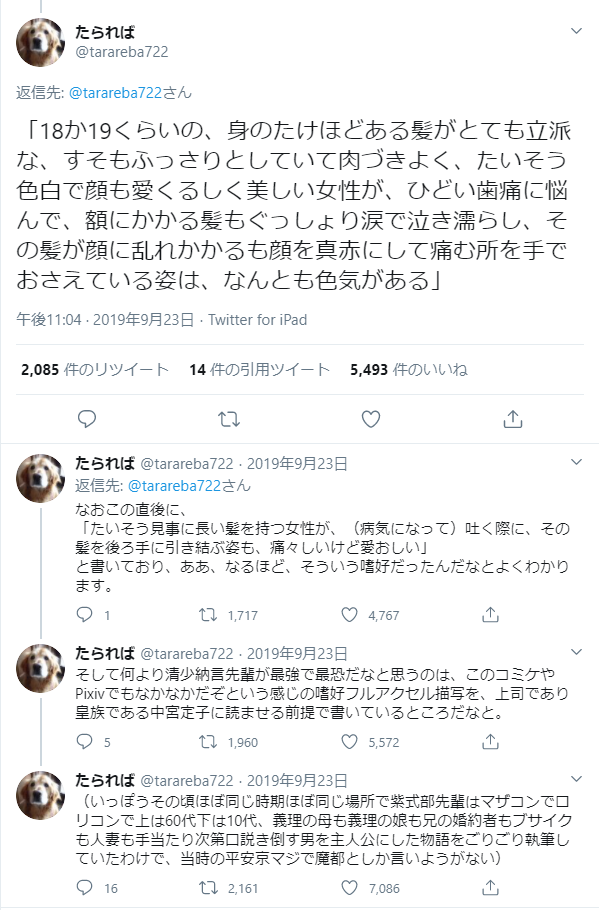Share the reply with 7,086 likes
Screen dimensions: 602x910
tap(490, 888)
